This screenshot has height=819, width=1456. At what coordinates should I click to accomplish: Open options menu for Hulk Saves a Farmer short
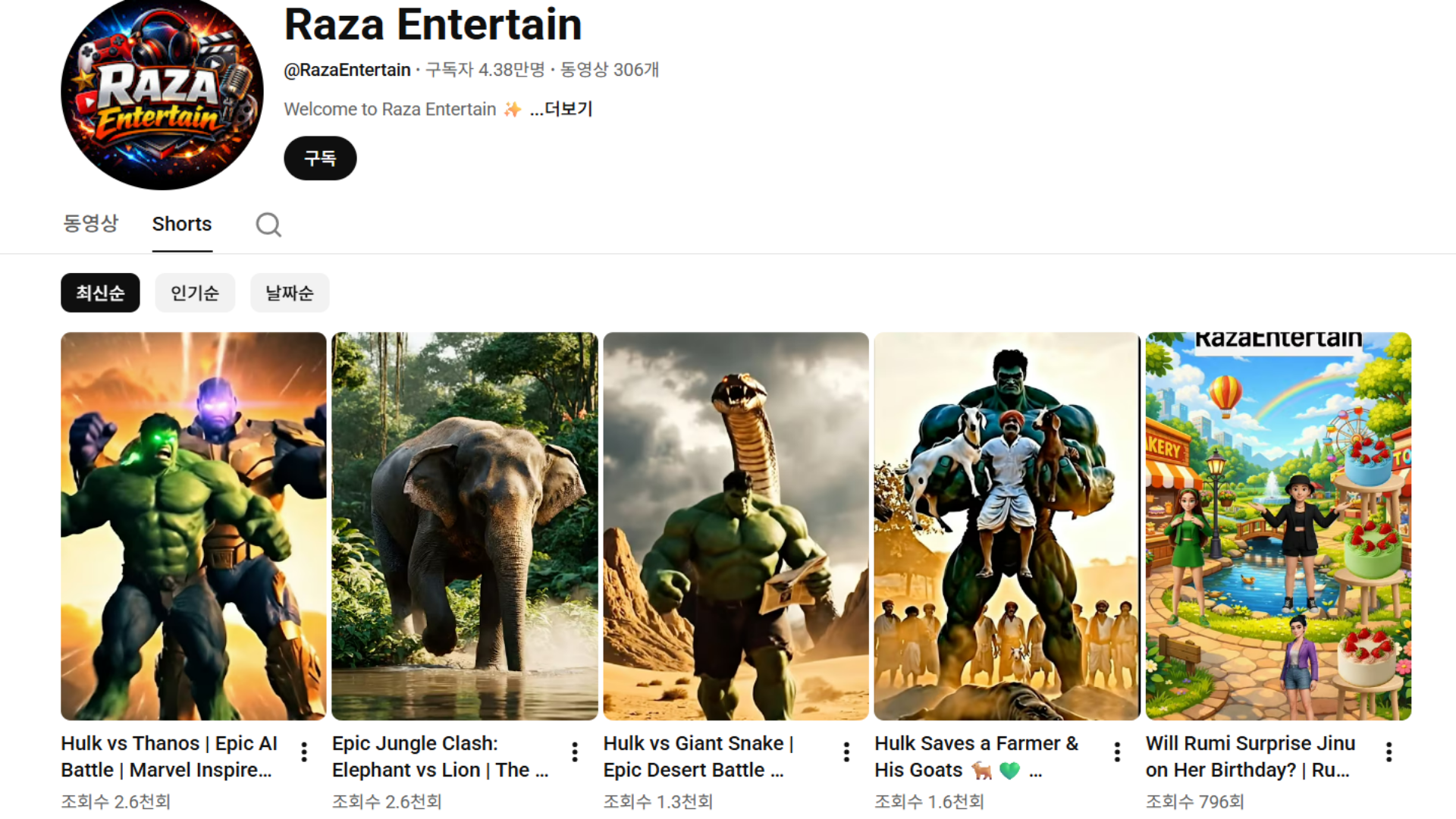click(x=1117, y=752)
